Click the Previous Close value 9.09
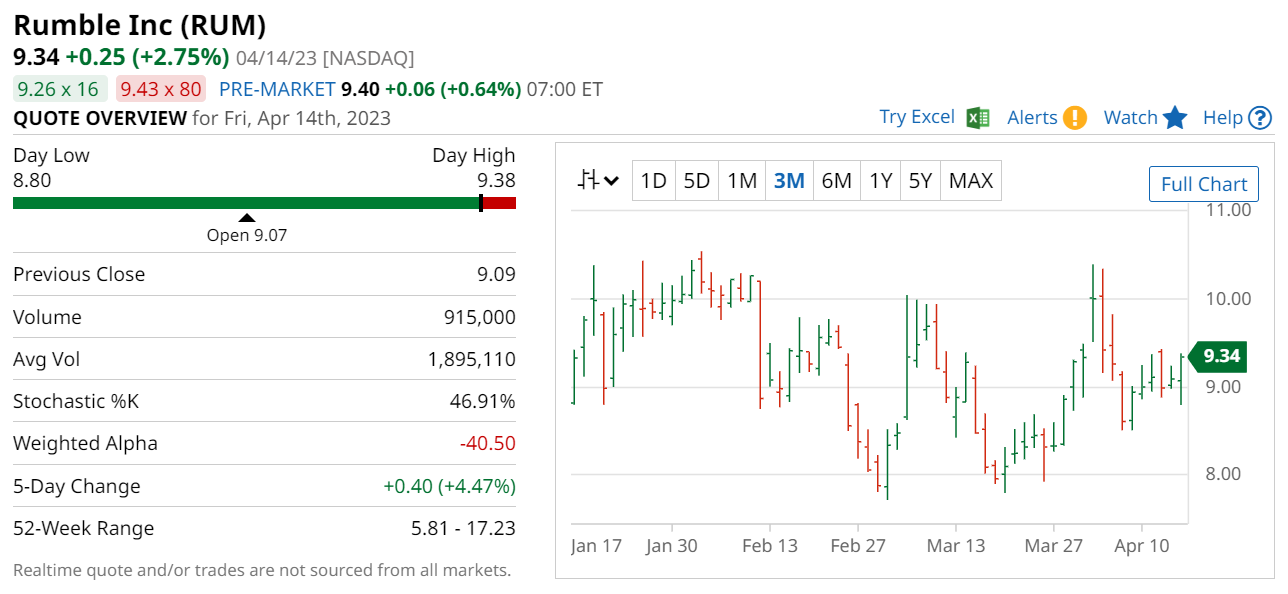1288x594 pixels. pos(496,274)
